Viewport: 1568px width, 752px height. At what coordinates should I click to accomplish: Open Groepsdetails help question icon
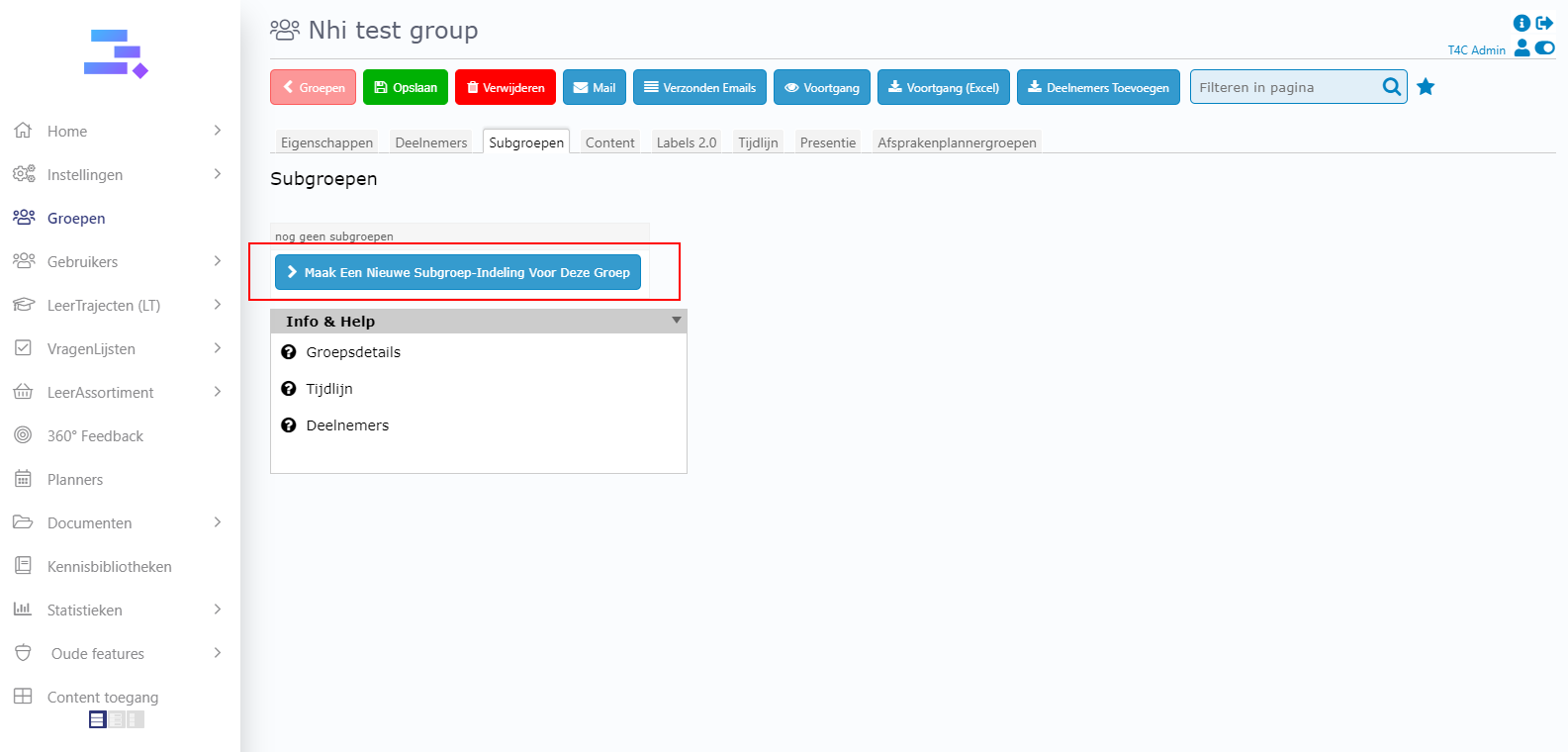click(x=289, y=352)
